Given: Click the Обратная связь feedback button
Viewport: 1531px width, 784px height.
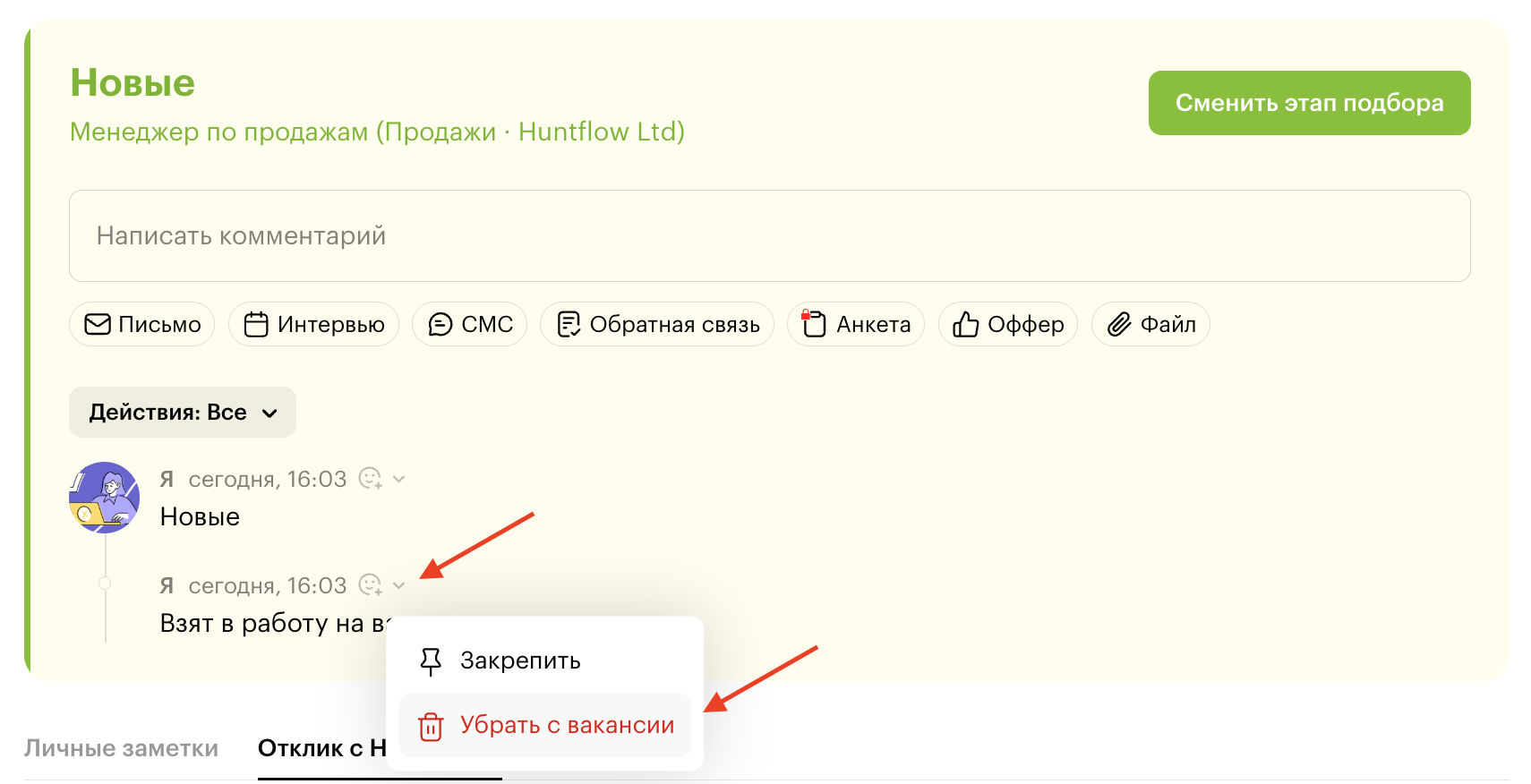Looking at the screenshot, I should tap(656, 324).
